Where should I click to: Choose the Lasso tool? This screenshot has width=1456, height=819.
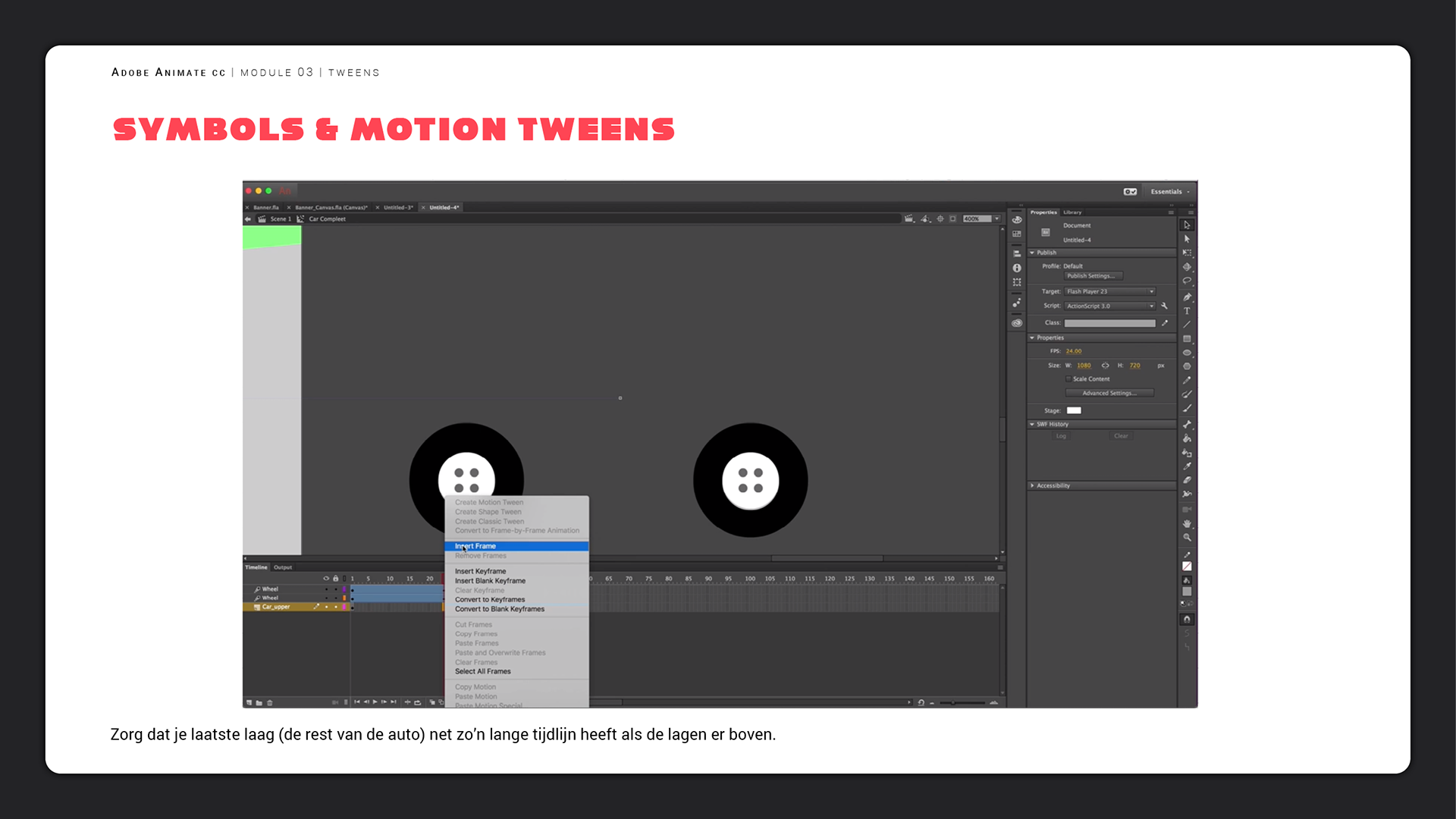tap(1187, 281)
